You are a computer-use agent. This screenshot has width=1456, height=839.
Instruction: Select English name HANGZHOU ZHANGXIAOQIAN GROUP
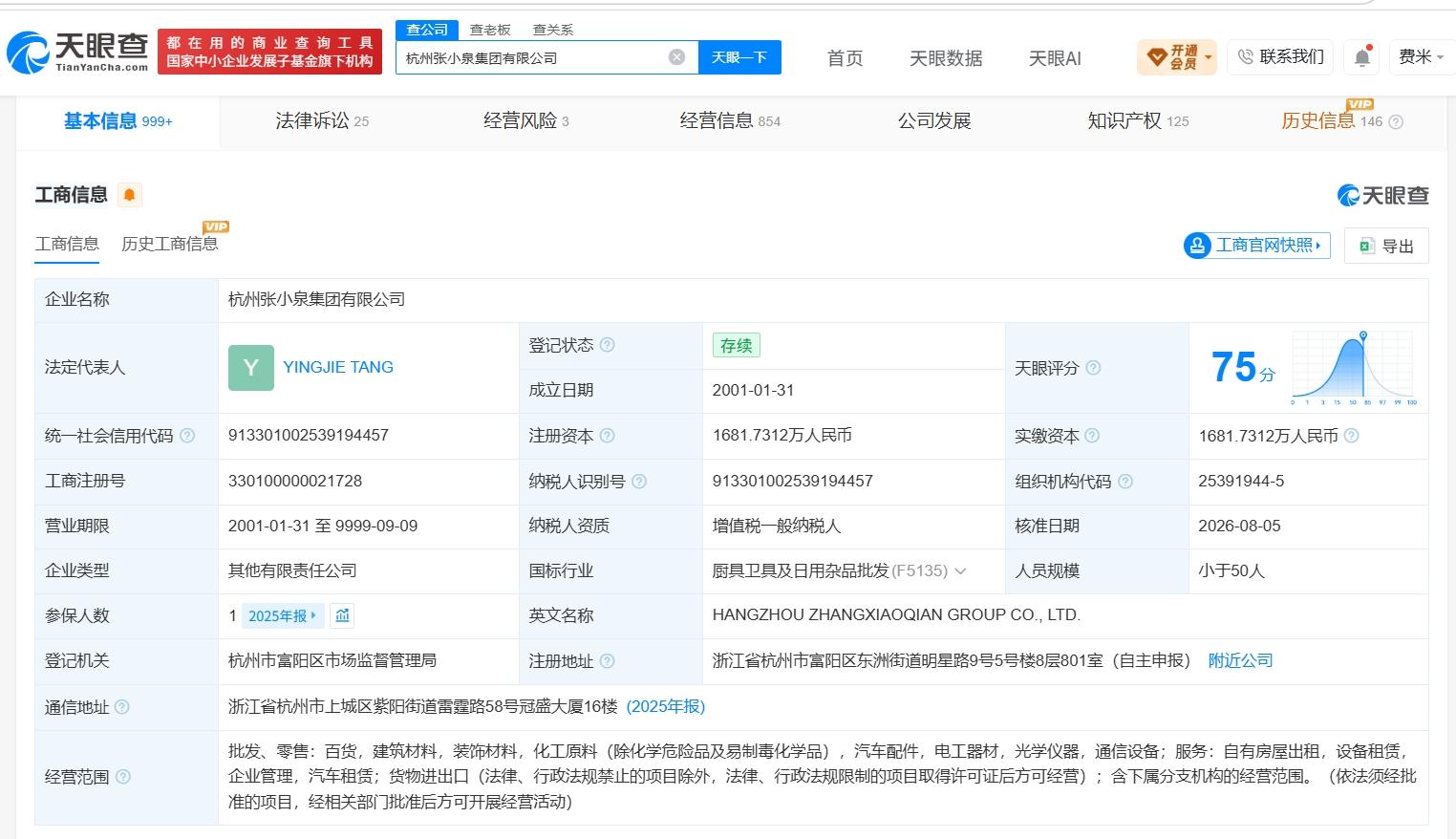pos(896,614)
